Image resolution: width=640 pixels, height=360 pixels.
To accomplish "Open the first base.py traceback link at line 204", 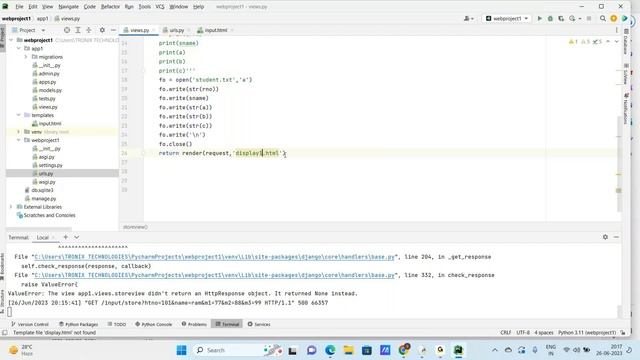I will click(x=215, y=257).
